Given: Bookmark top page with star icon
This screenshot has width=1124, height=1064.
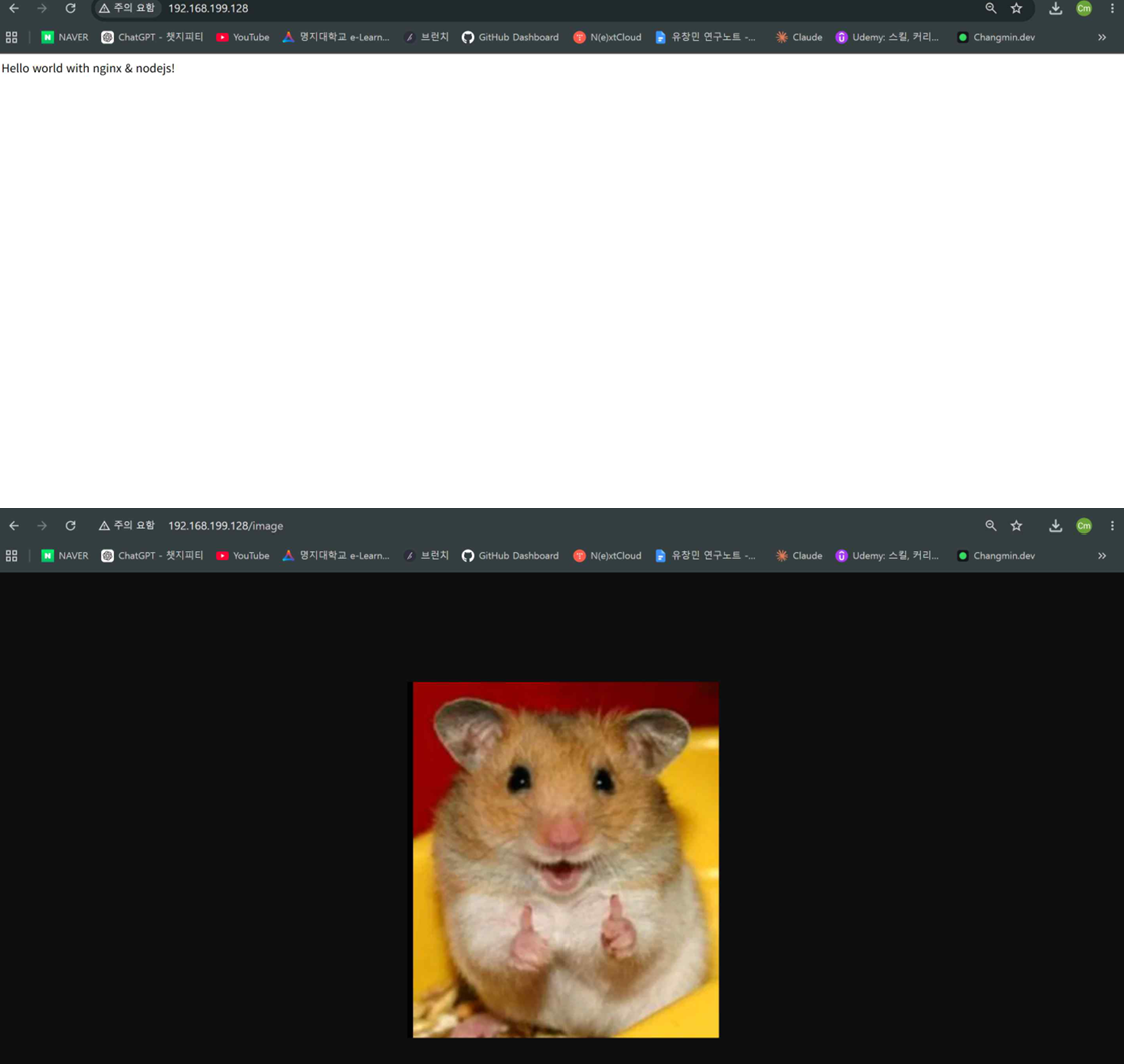Looking at the screenshot, I should click(1016, 9).
